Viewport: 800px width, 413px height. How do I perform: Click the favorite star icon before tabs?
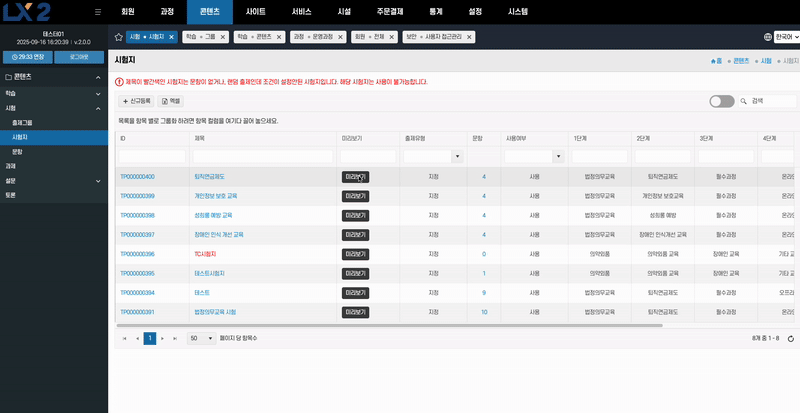118,36
